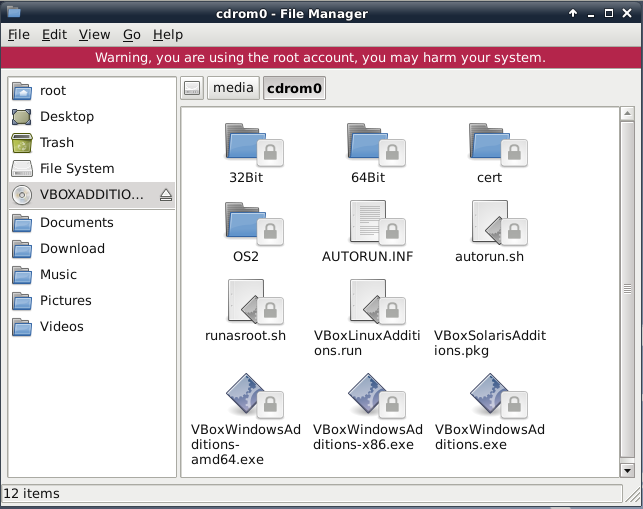643x509 pixels.
Task: Click the root filesystem path bar button
Action: (x=192, y=88)
